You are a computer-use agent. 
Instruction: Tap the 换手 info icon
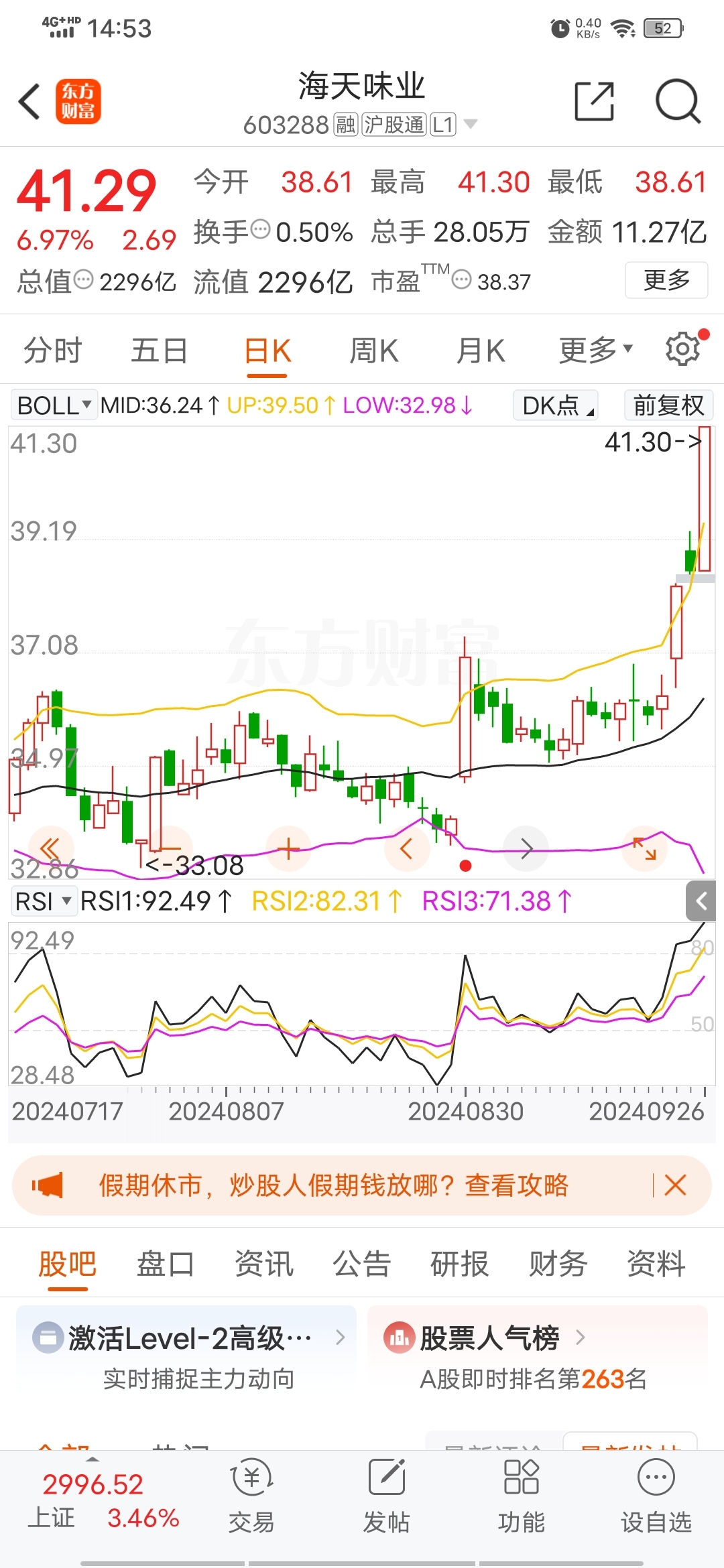tap(260, 230)
